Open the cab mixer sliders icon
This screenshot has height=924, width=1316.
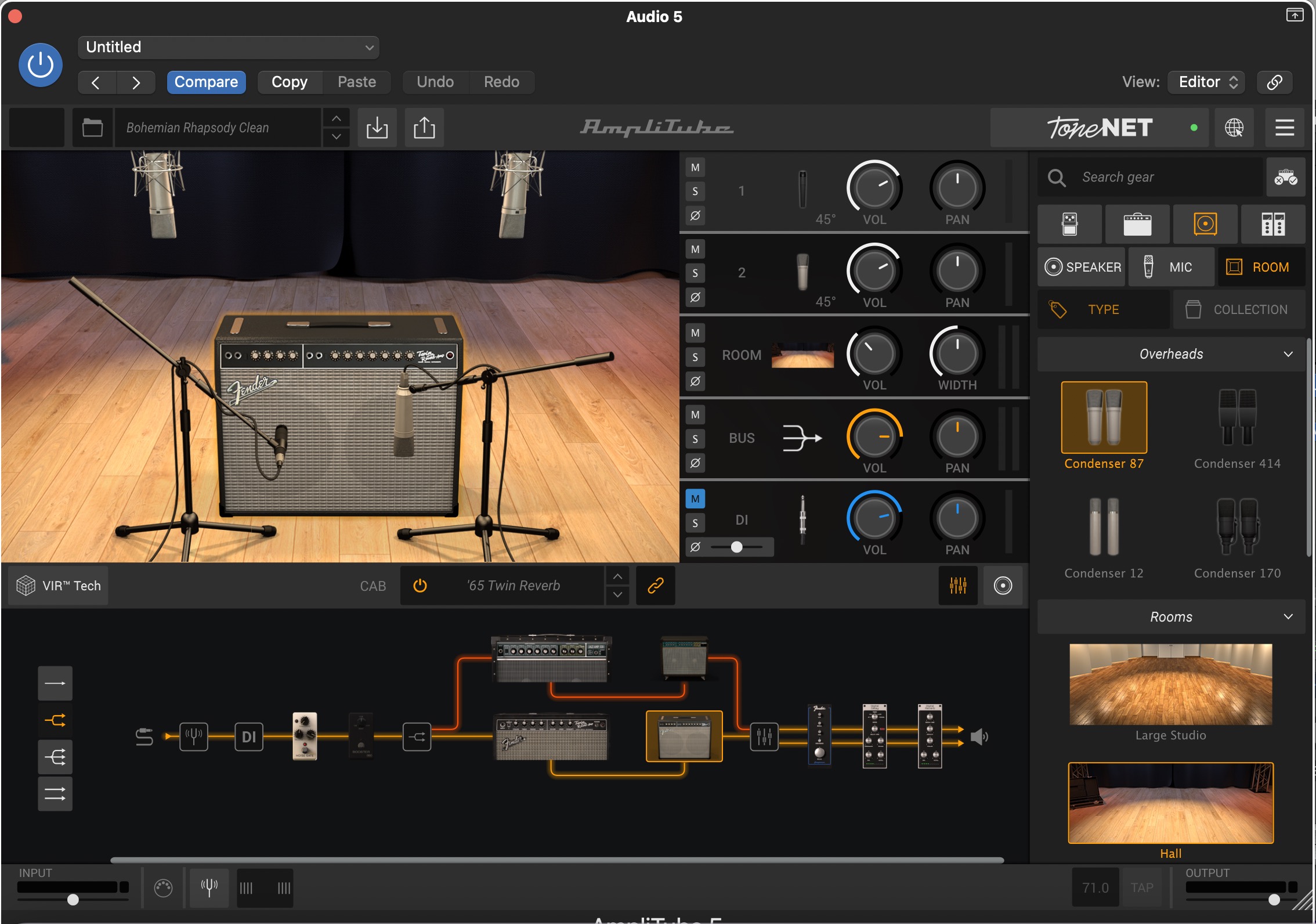[x=958, y=586]
